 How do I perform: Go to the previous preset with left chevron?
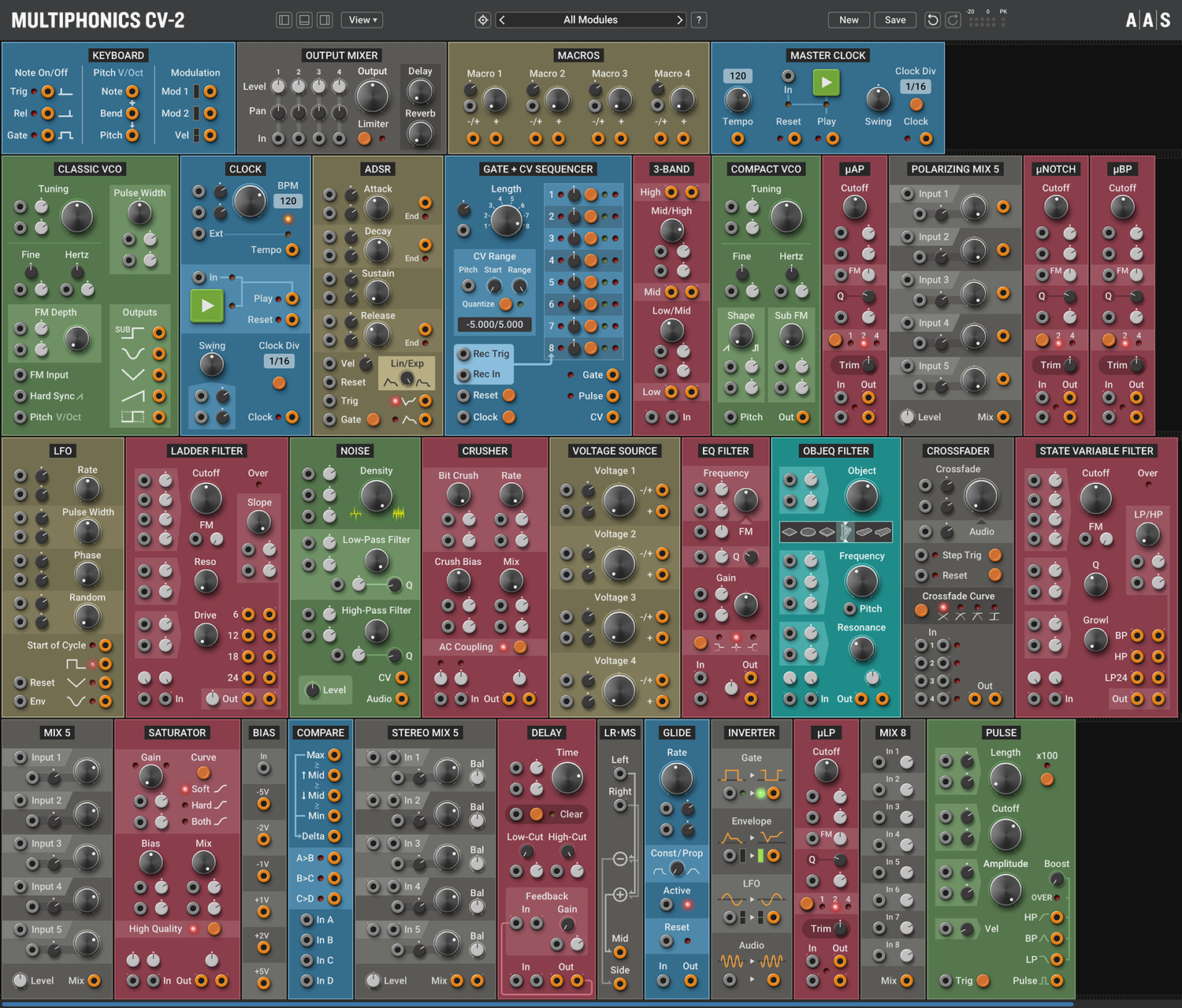[503, 20]
